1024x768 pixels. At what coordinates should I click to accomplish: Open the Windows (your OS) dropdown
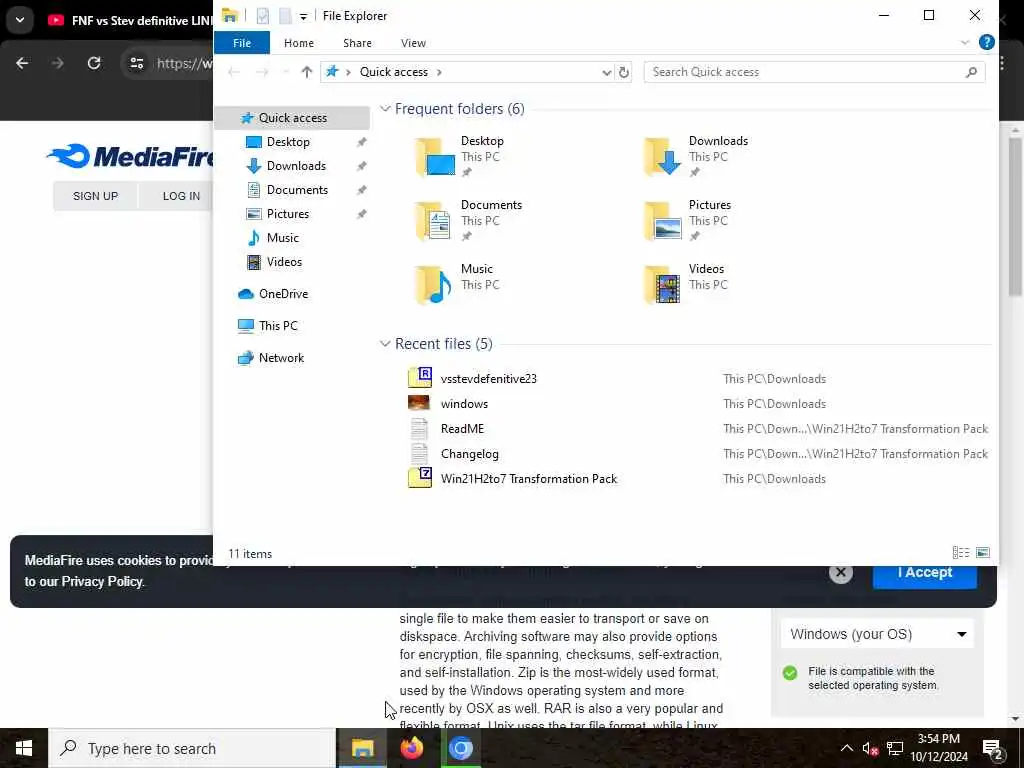[877, 634]
